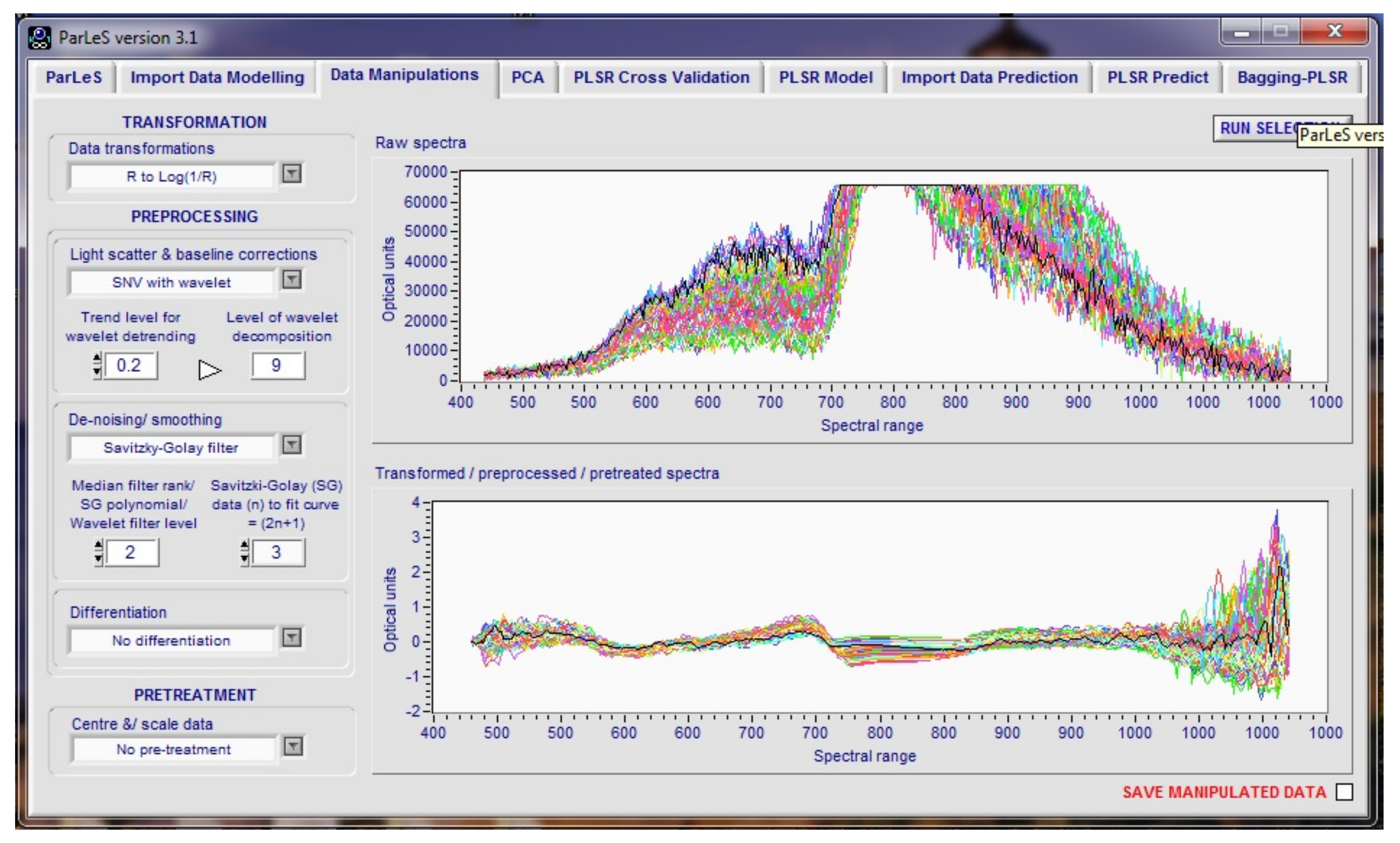Viewport: 1400px width, 843px height.
Task: Click the wavelet decomposition level field 9
Action: click(278, 365)
